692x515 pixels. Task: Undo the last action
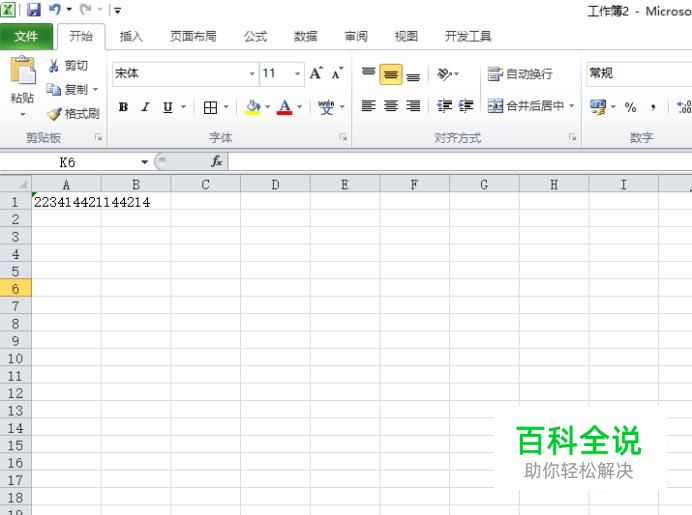pyautogui.click(x=55, y=9)
